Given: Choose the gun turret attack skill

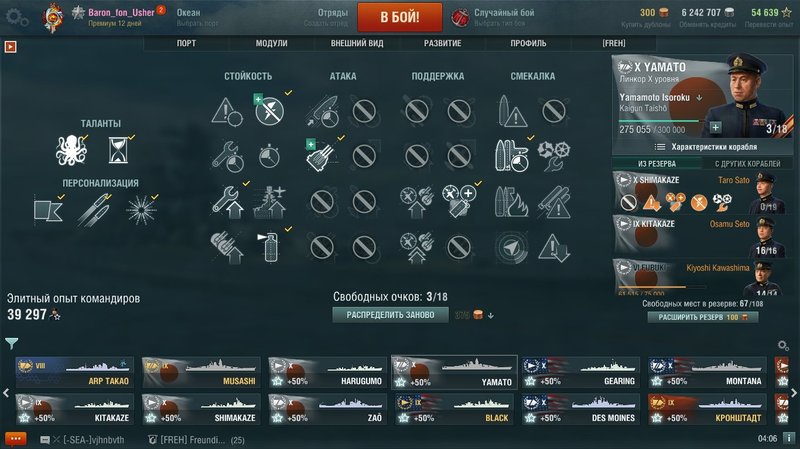Looking at the screenshot, I should [321, 156].
